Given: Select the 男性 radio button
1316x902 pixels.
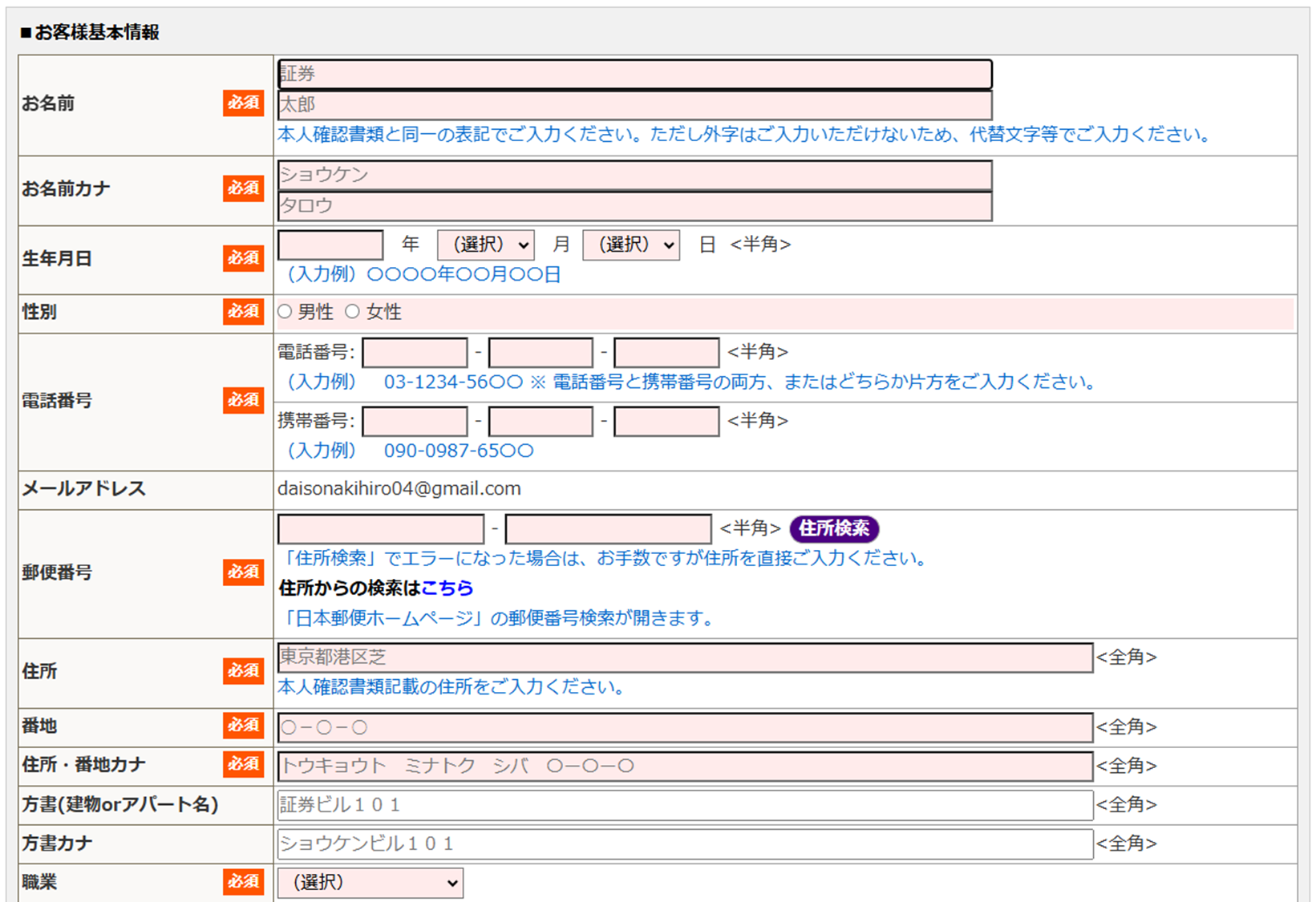Looking at the screenshot, I should (x=285, y=312).
